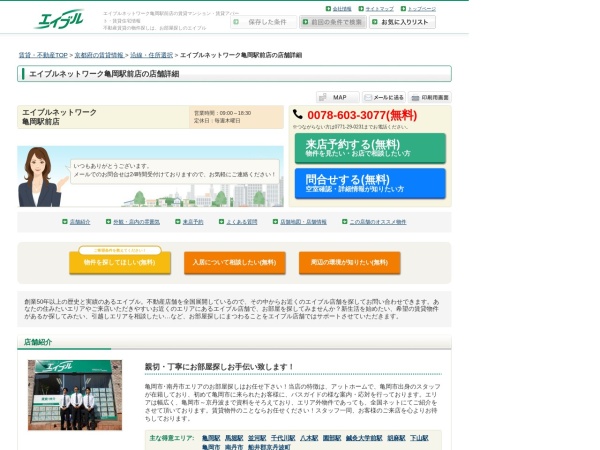The width and height of the screenshot is (600, 450).
Task: Open the 胡麻駅 station link
Action: (x=396, y=438)
